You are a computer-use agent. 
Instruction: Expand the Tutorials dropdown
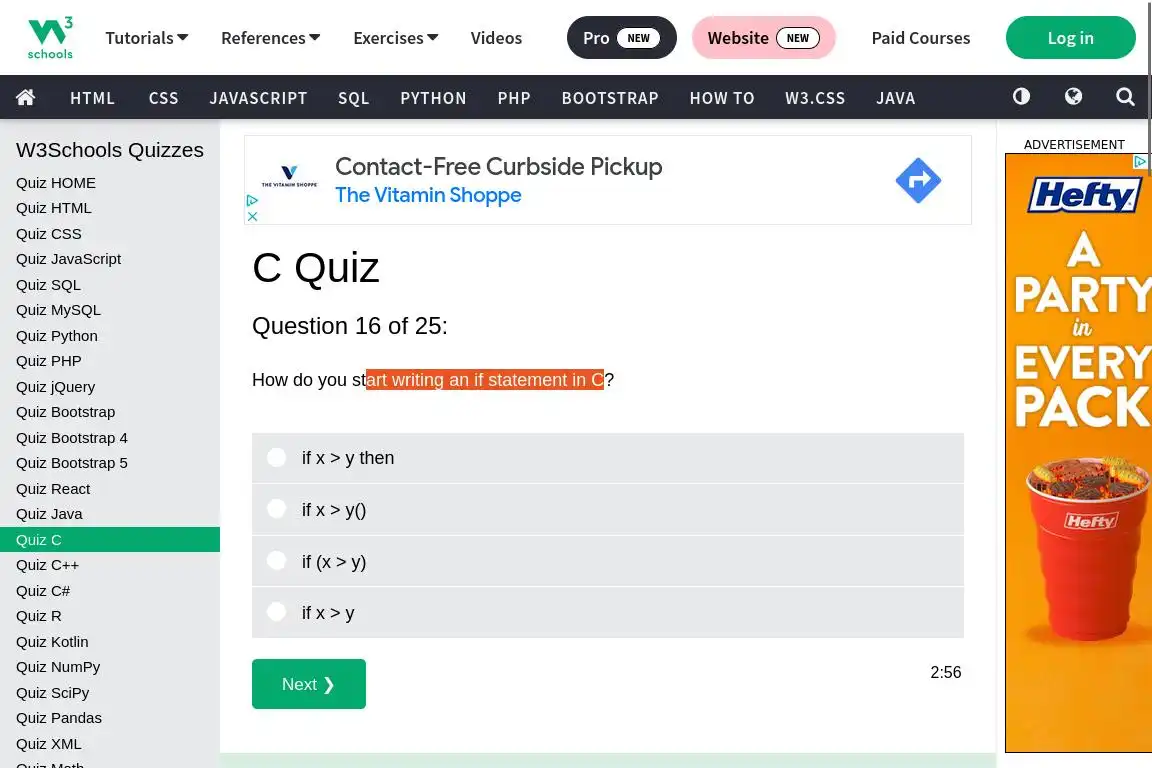coord(146,38)
